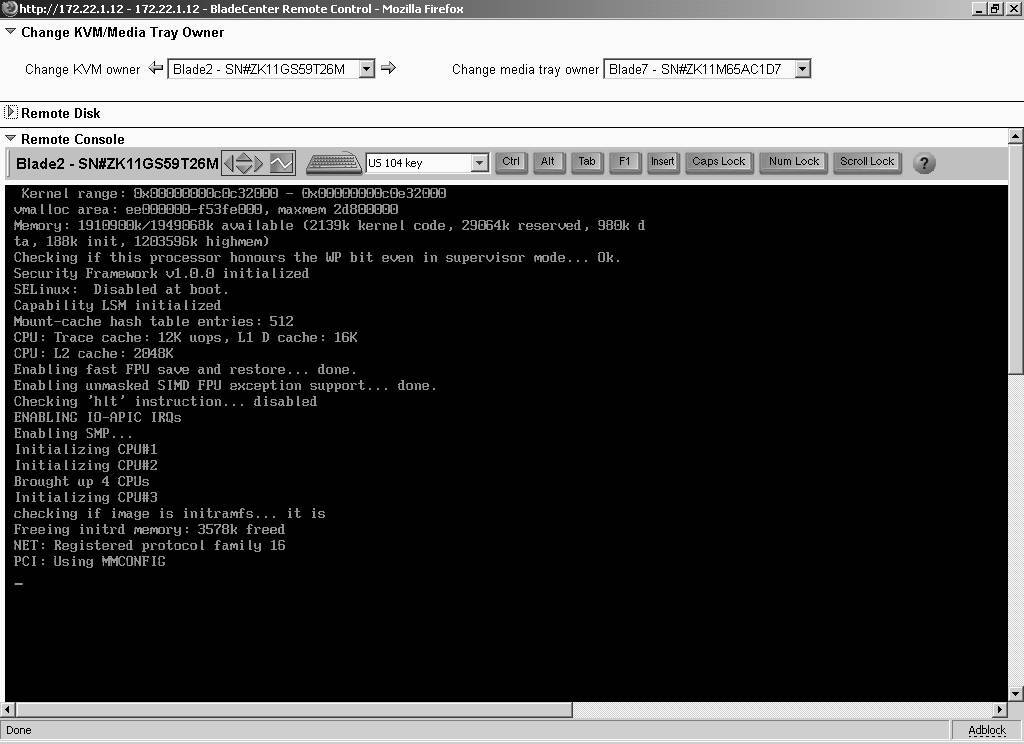Click the video calibration waveform icon
Image resolution: width=1024 pixels, height=744 pixels.
[x=282, y=163]
